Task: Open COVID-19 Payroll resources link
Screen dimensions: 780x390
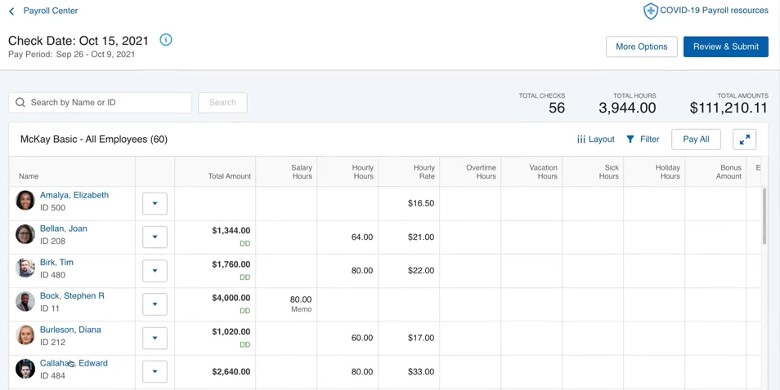Action: click(714, 10)
